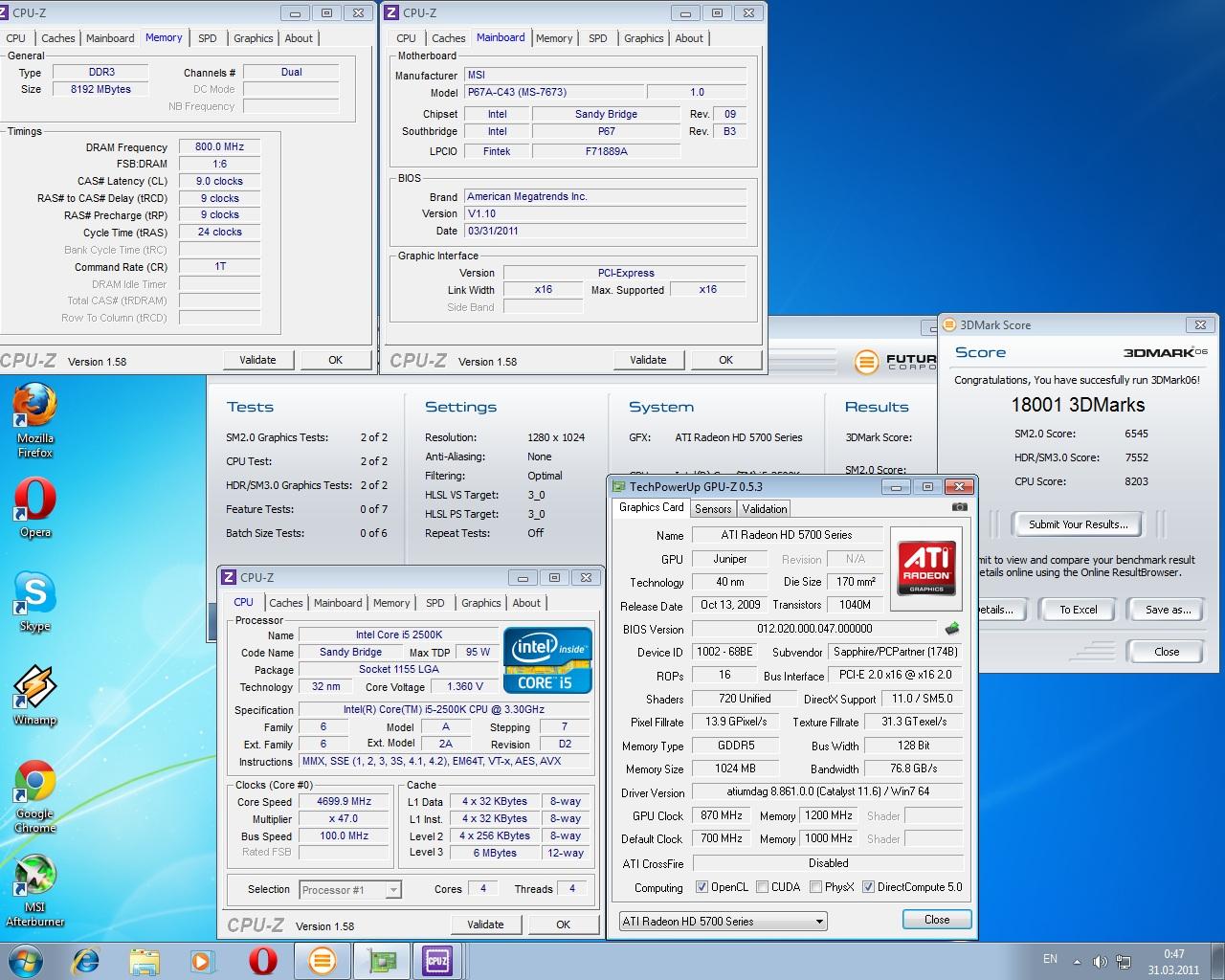
Task: Click the GPU Clock 870 MHz value
Action: point(722,815)
